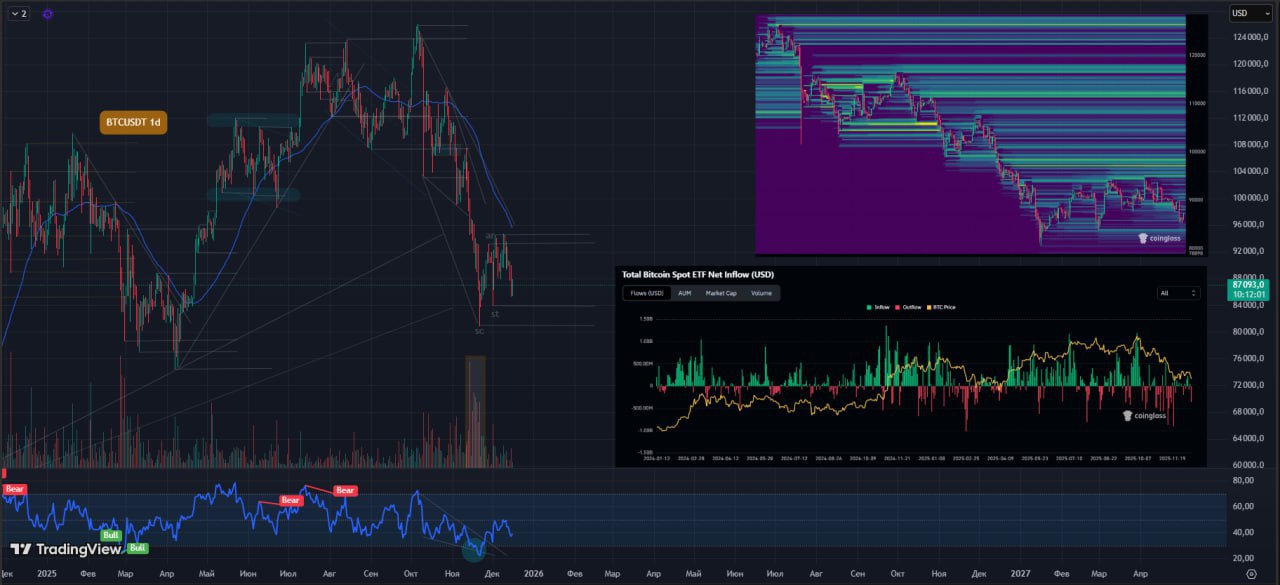
Task: Click the purple indicator icon at top left
Action: [48, 14]
